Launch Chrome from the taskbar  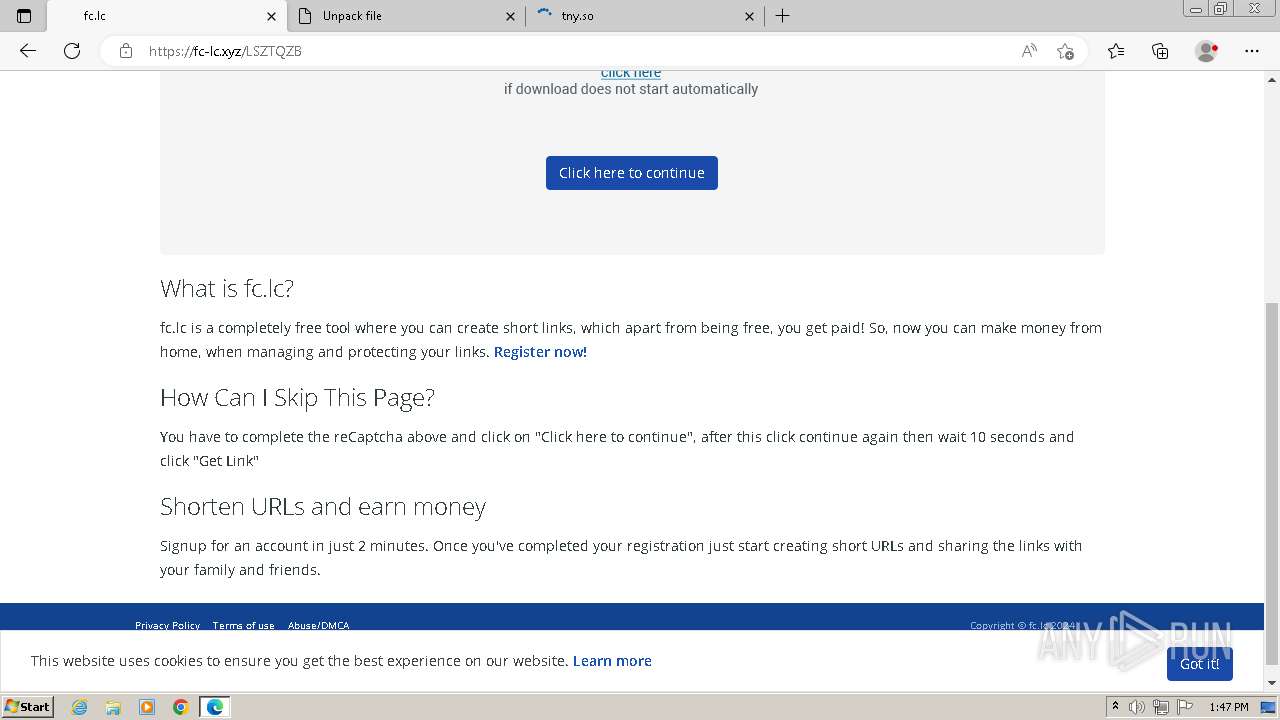(x=181, y=707)
